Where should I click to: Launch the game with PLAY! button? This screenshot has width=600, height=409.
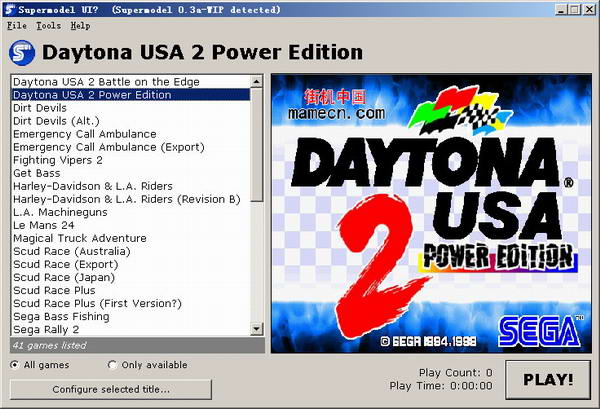click(548, 380)
